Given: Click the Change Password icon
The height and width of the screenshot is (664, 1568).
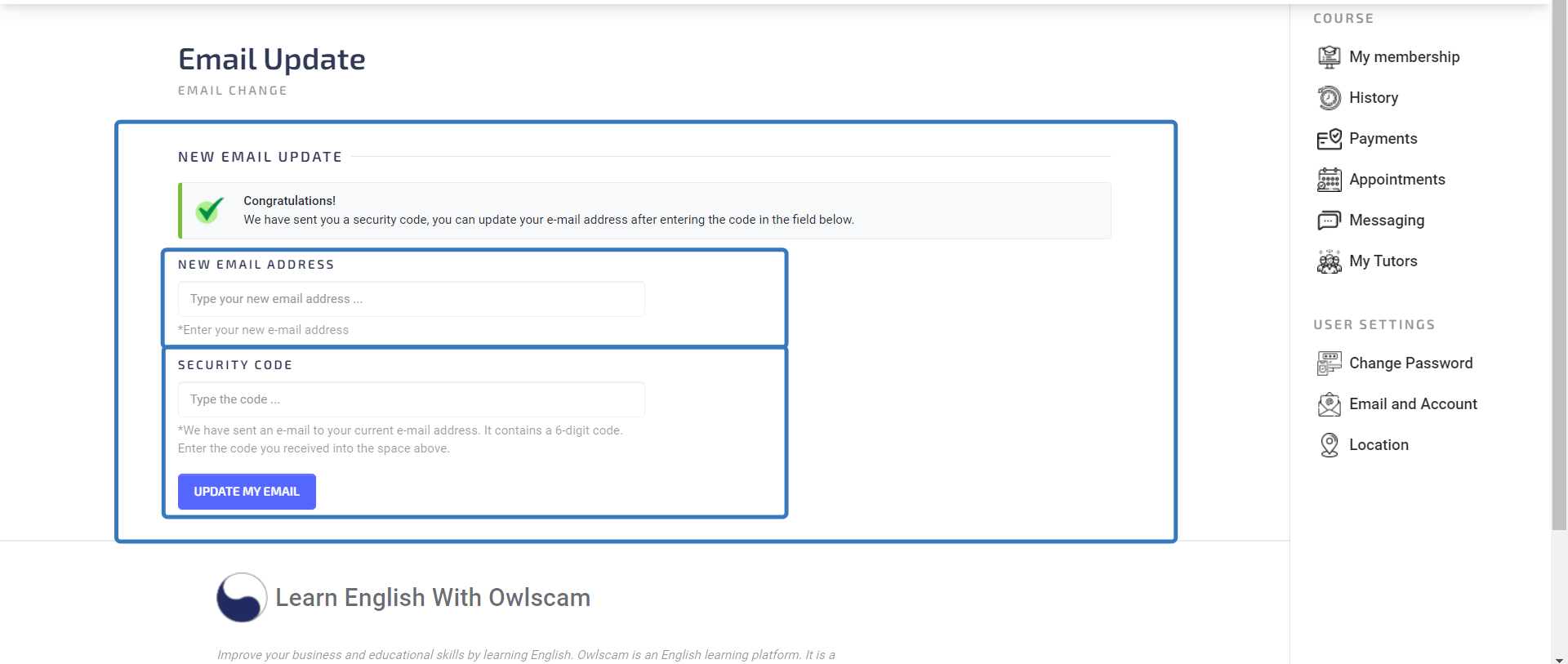Looking at the screenshot, I should (x=1329, y=363).
